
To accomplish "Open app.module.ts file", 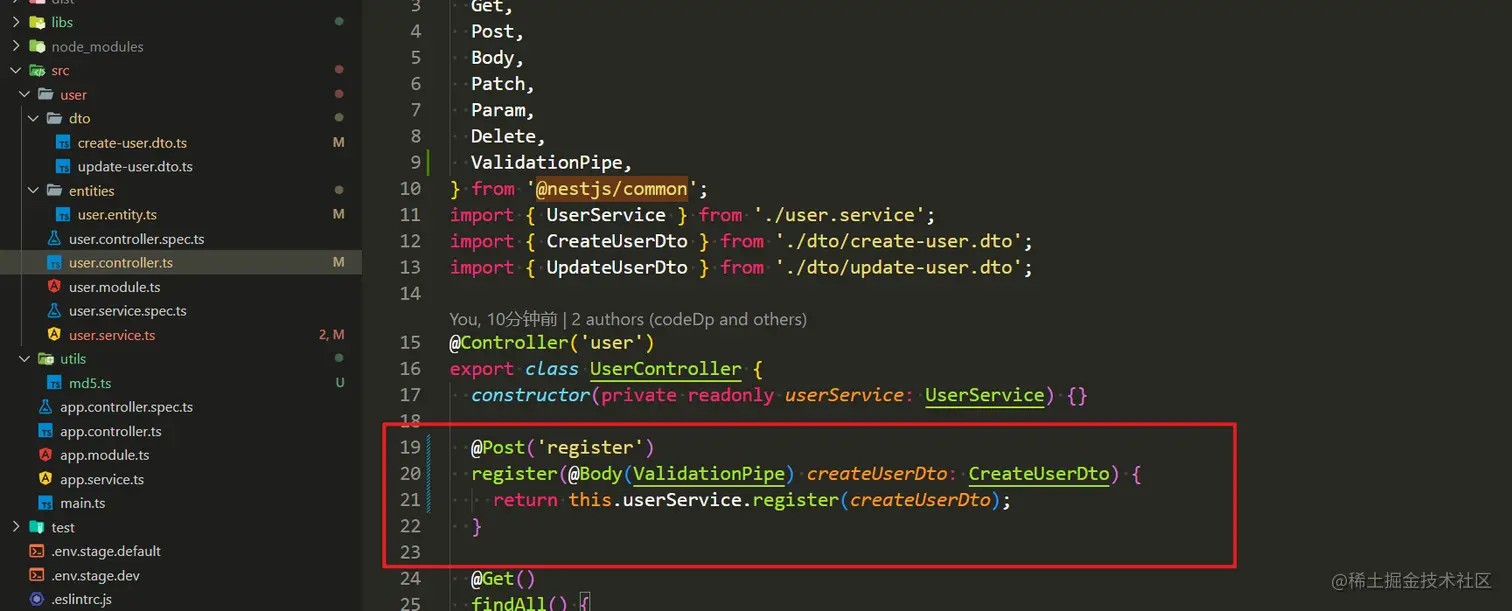I will click(105, 455).
